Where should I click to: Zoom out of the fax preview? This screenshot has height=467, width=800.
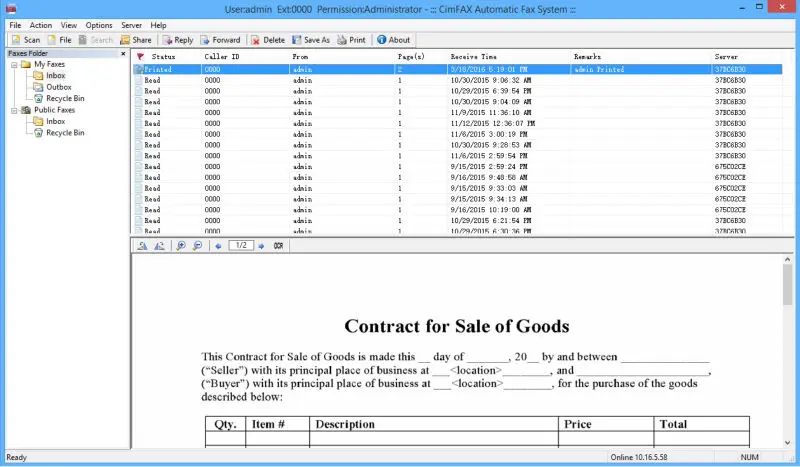pos(196,245)
